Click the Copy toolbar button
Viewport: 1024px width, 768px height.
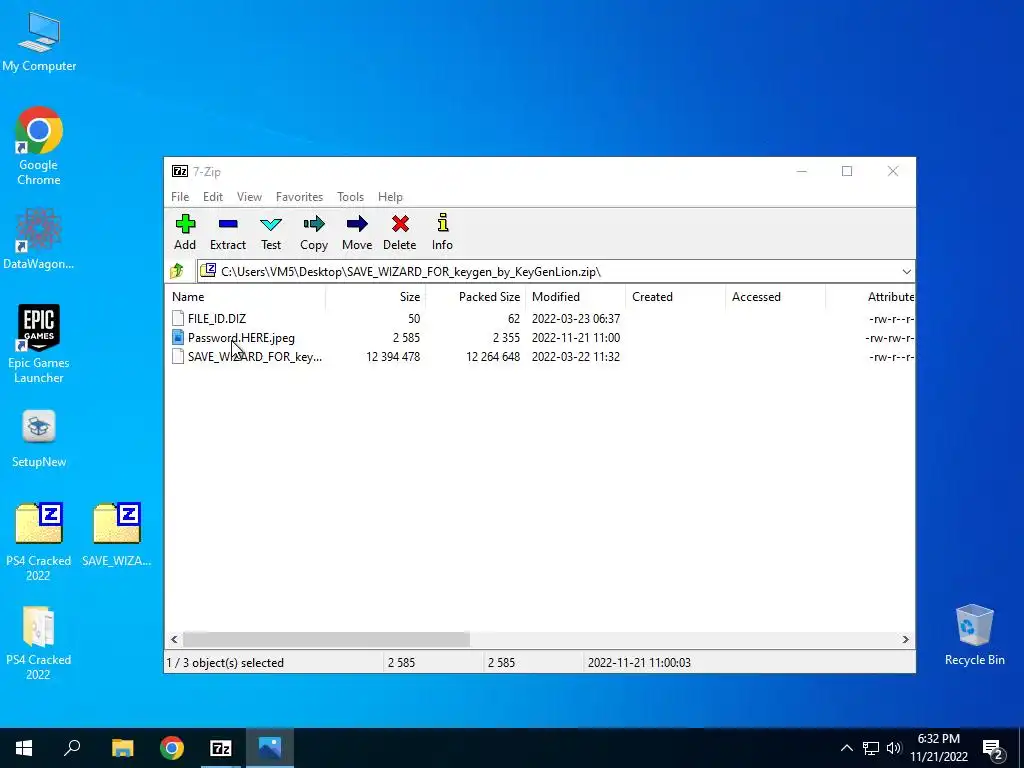[313, 232]
